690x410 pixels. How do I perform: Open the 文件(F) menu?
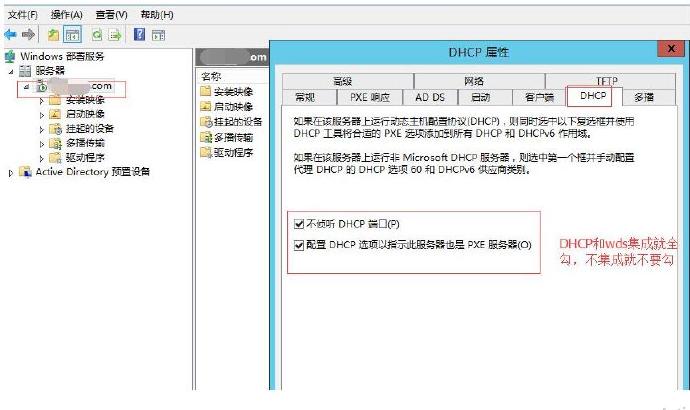23,15
